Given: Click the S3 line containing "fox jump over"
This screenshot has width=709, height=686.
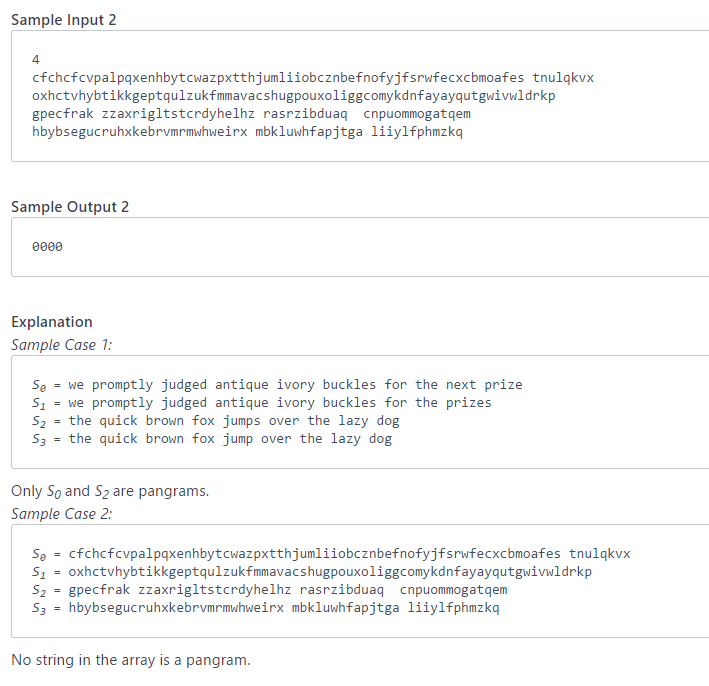Looking at the screenshot, I should (212, 438).
